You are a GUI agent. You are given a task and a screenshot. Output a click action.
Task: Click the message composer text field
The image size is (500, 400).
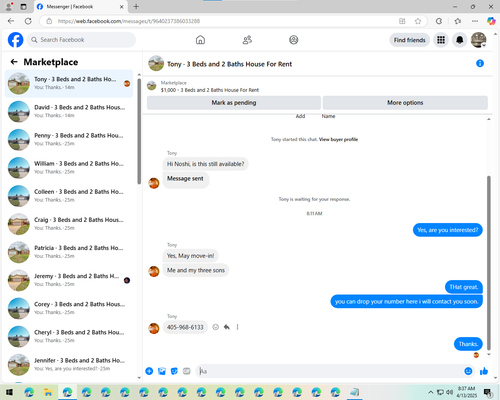click(x=329, y=371)
